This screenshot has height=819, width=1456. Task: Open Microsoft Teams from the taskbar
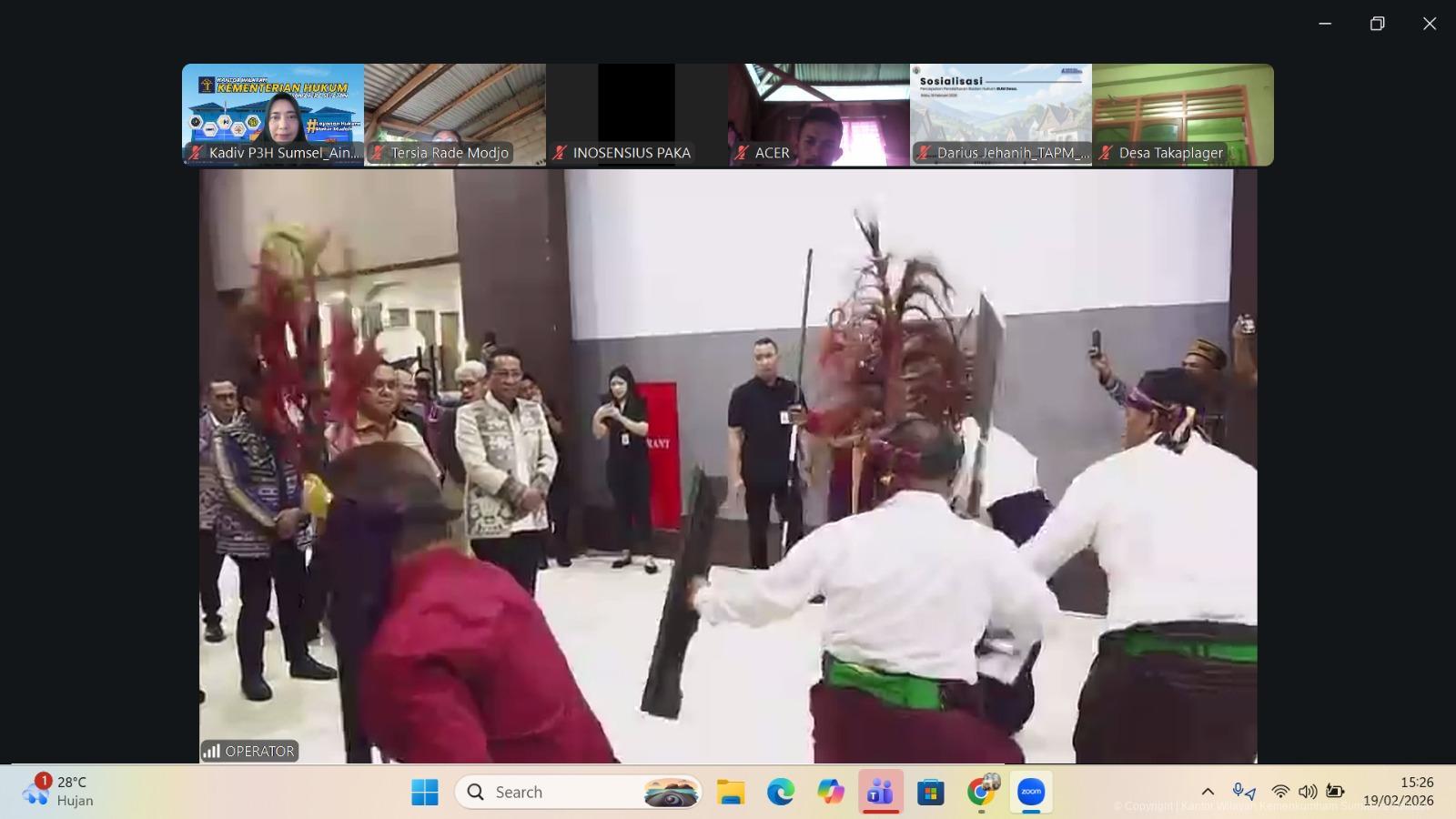click(880, 793)
